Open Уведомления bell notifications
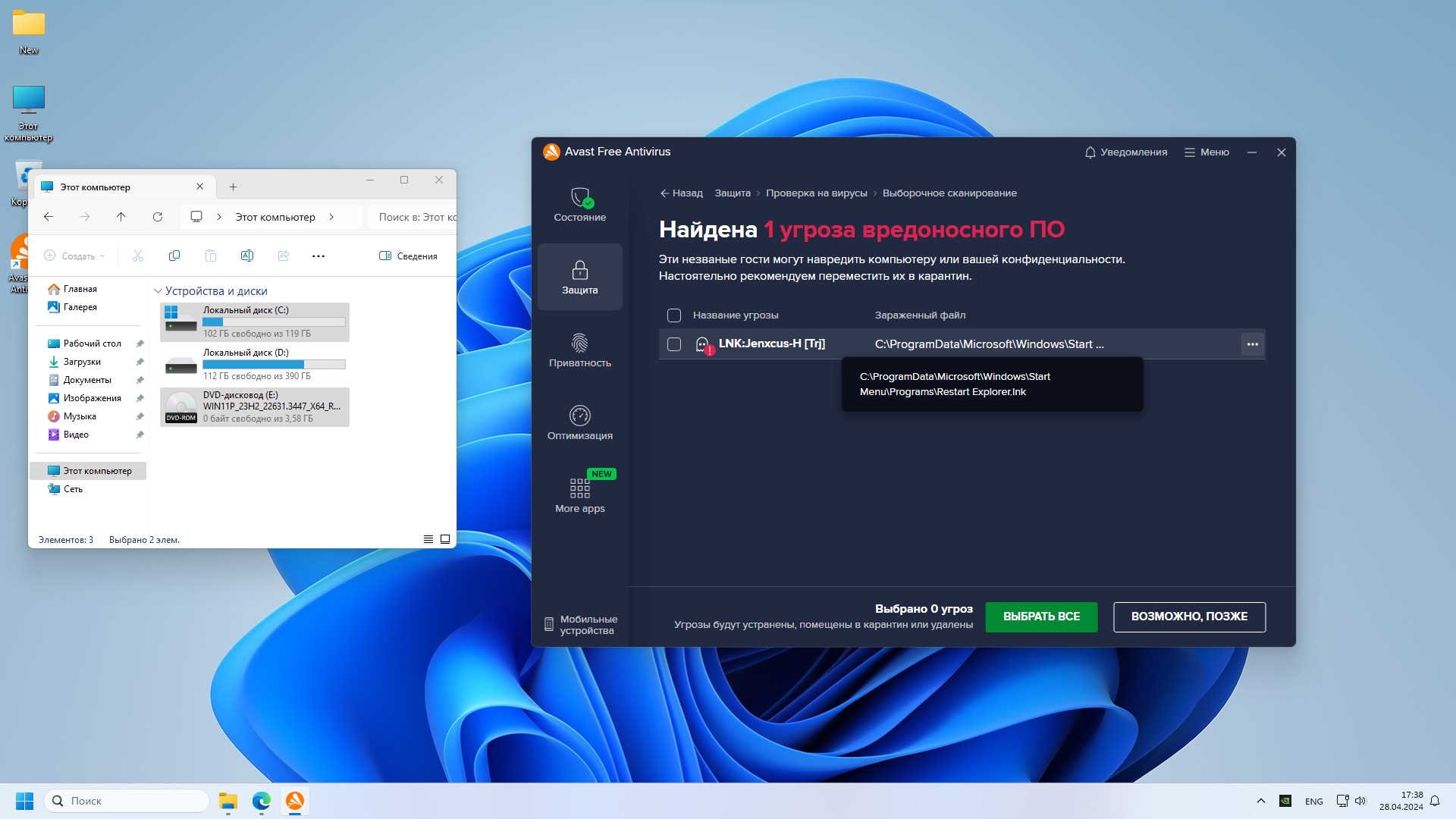Screen dimensions: 1456x819 click(1125, 152)
